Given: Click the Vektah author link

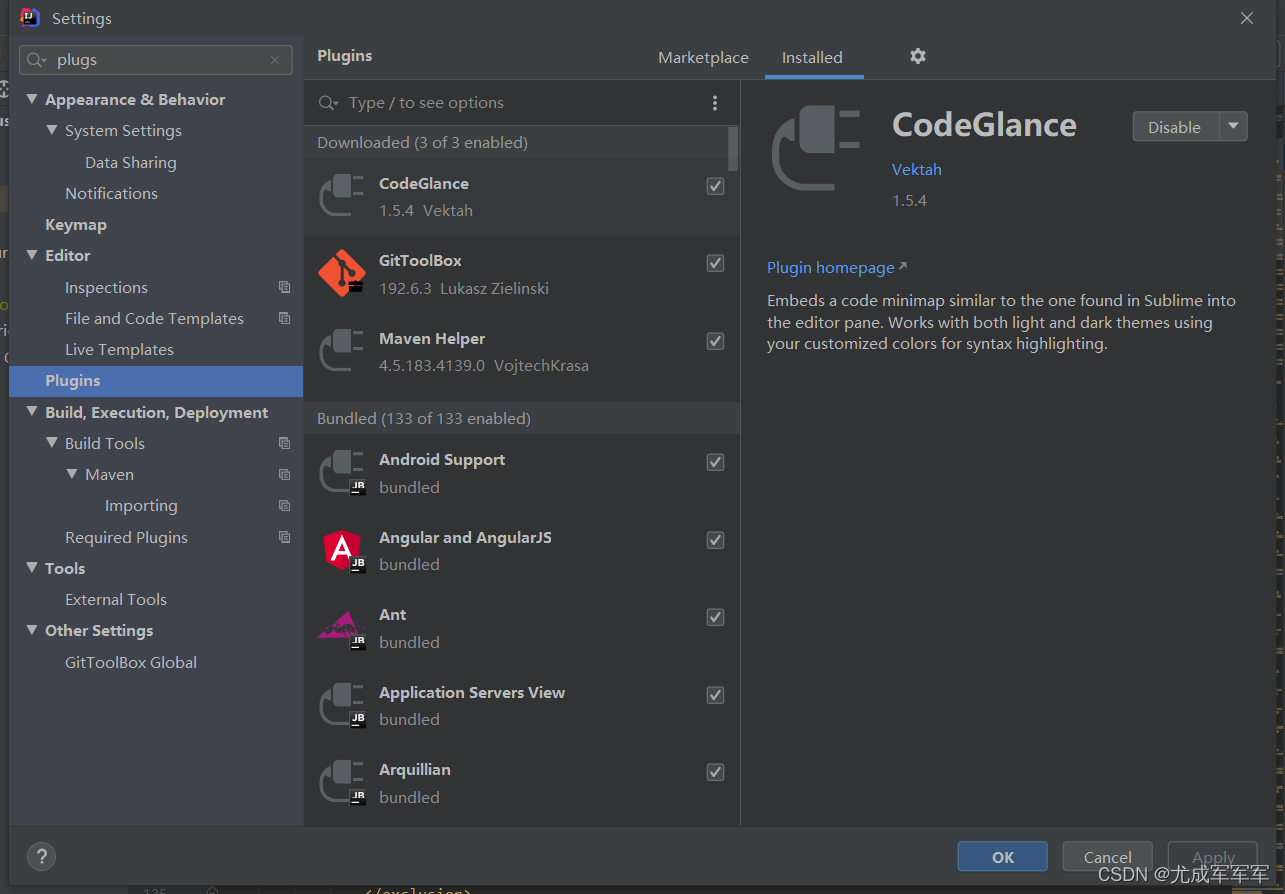Looking at the screenshot, I should click(x=917, y=169).
